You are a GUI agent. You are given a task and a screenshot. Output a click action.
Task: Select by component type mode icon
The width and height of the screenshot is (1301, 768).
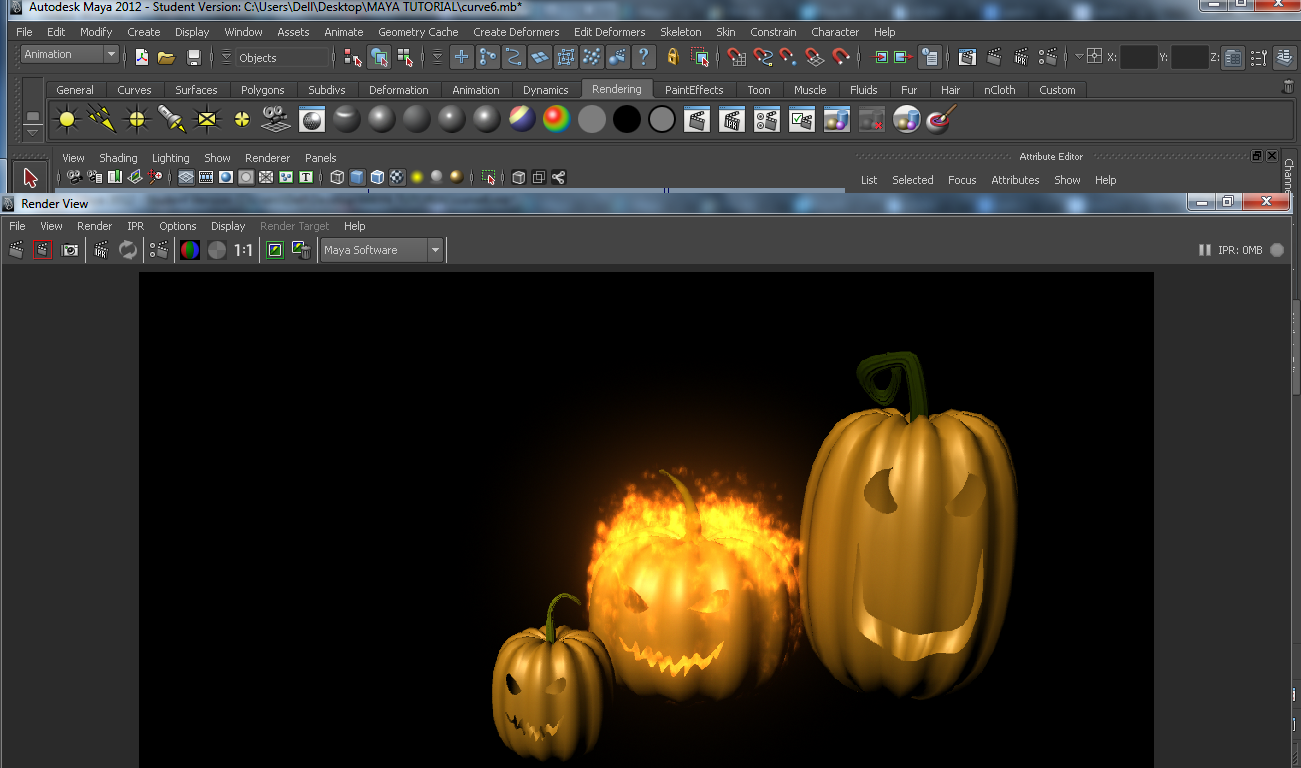click(405, 57)
